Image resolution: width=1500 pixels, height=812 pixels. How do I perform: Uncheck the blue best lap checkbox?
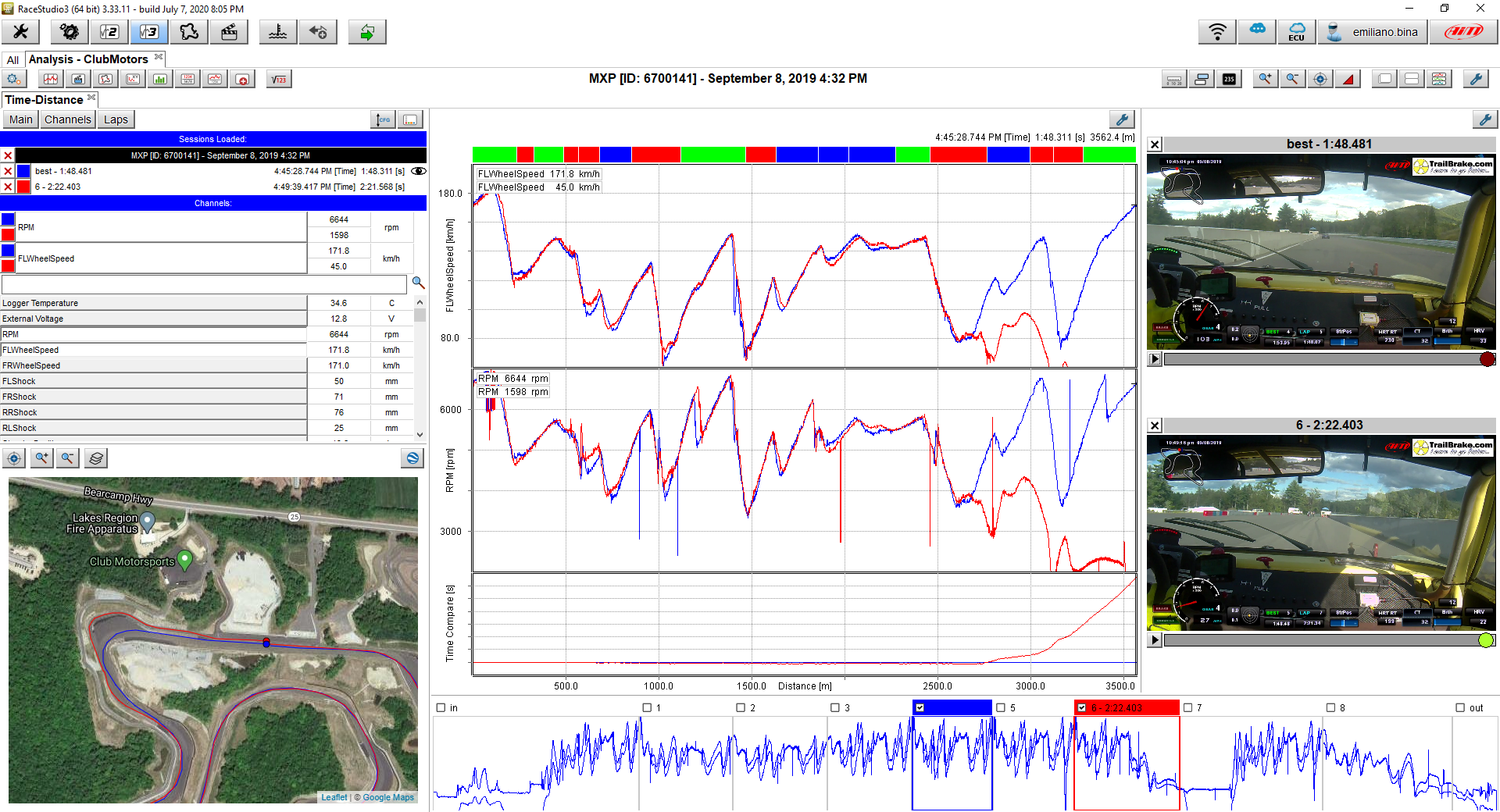pyautogui.click(x=920, y=707)
